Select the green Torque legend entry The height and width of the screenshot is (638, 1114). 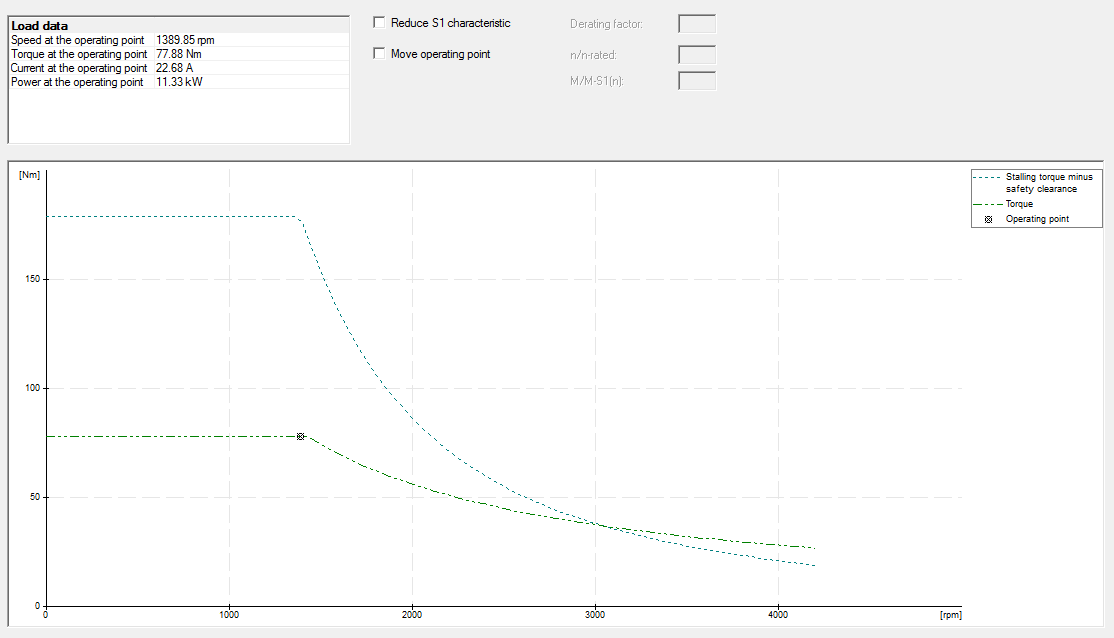[x=1019, y=204]
